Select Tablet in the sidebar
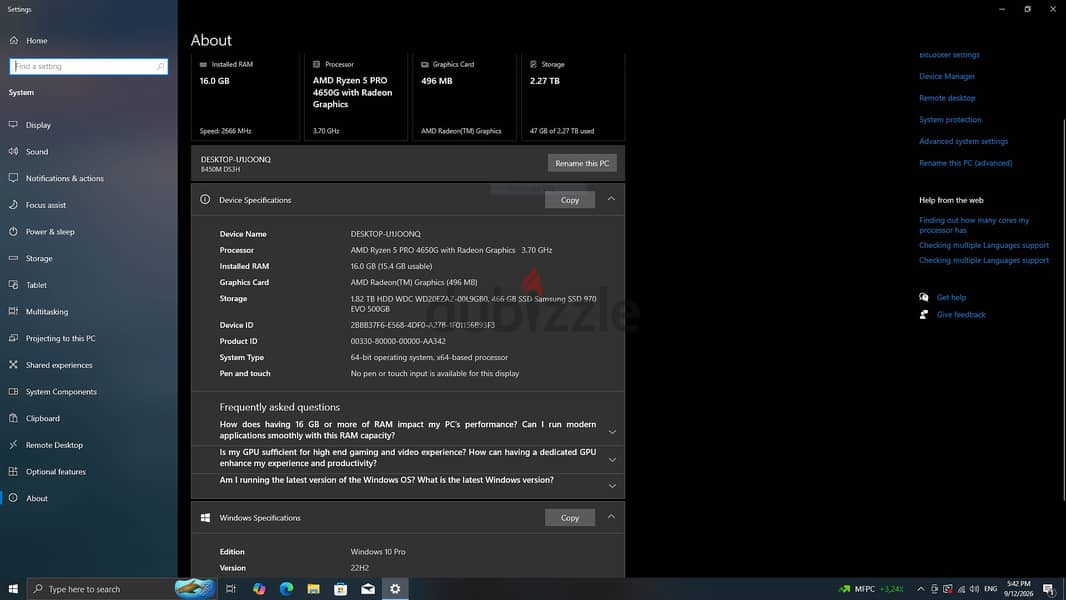Screen dimensions: 1066x600 coord(36,285)
